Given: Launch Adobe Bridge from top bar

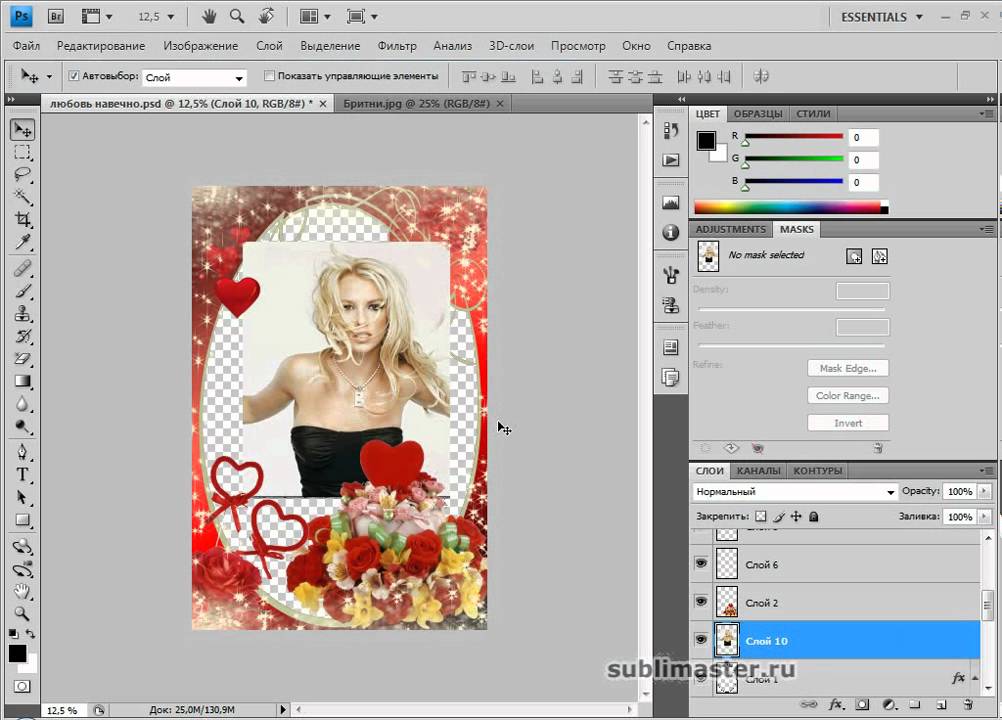Looking at the screenshot, I should tap(56, 17).
